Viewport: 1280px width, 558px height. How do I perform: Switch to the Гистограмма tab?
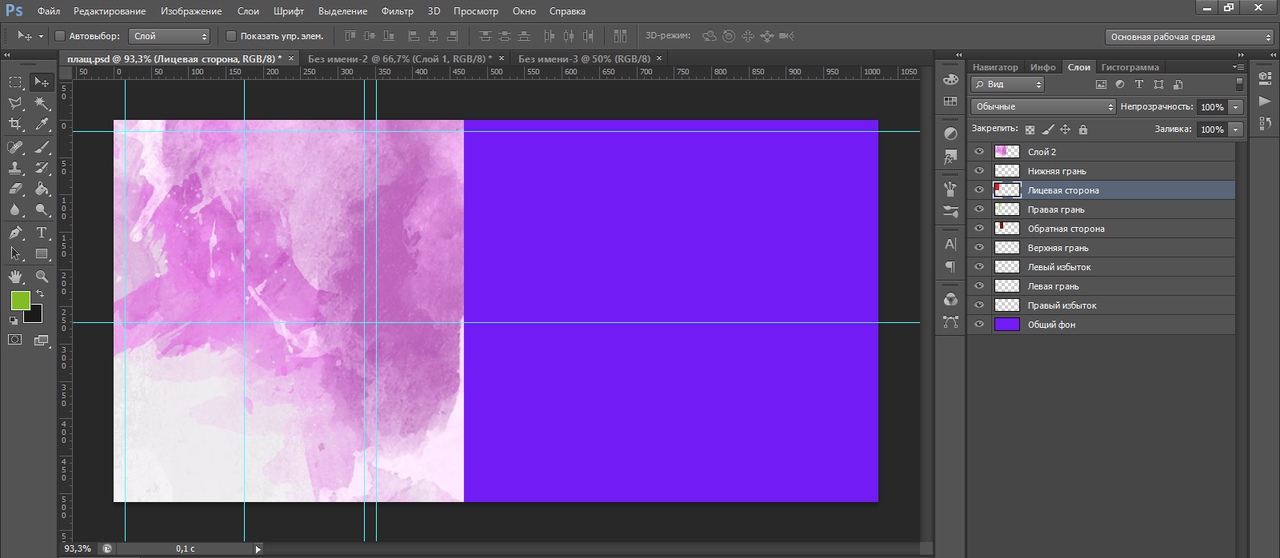click(x=1131, y=67)
